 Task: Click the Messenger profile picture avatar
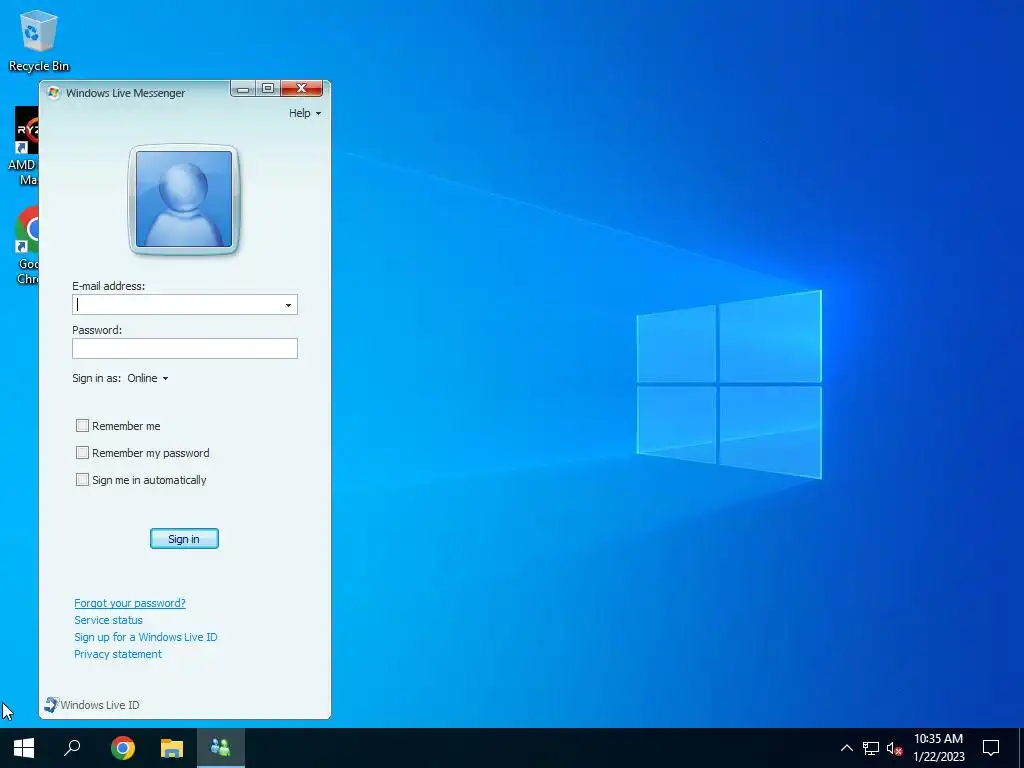tap(184, 199)
